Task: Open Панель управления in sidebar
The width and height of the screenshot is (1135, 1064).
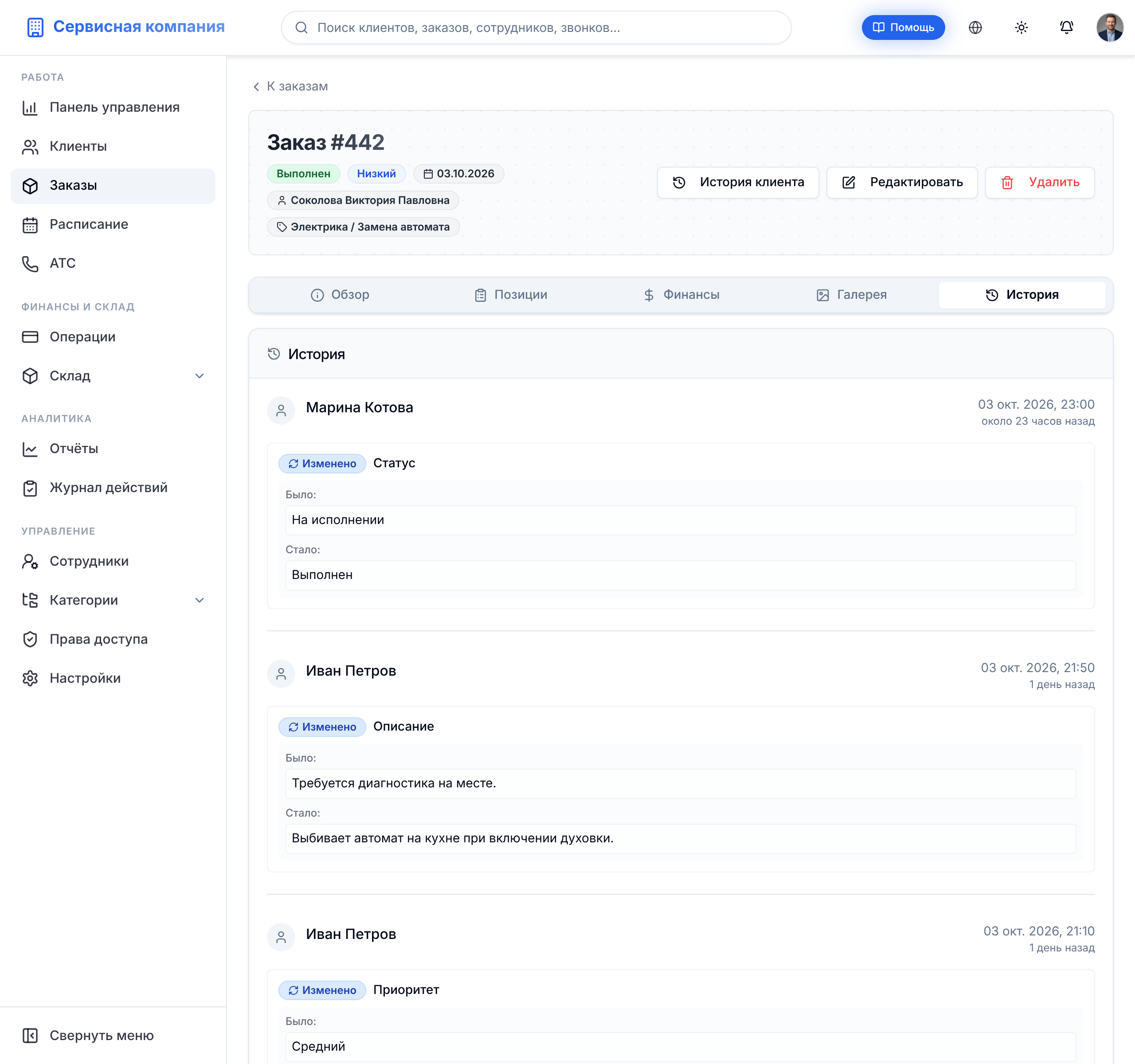Action: [113, 107]
